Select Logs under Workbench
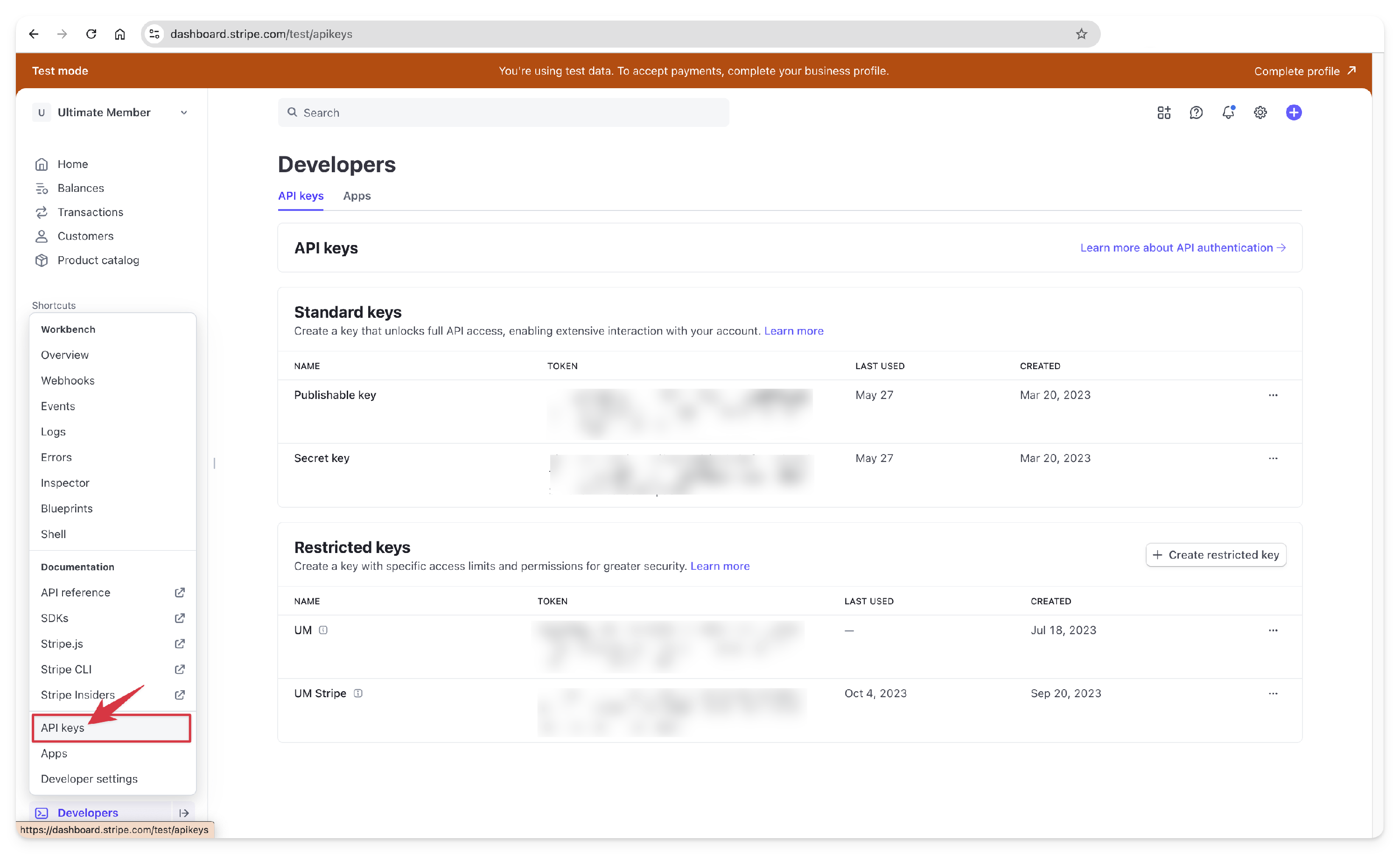Screen dimensions: 1400x854 pos(53,432)
